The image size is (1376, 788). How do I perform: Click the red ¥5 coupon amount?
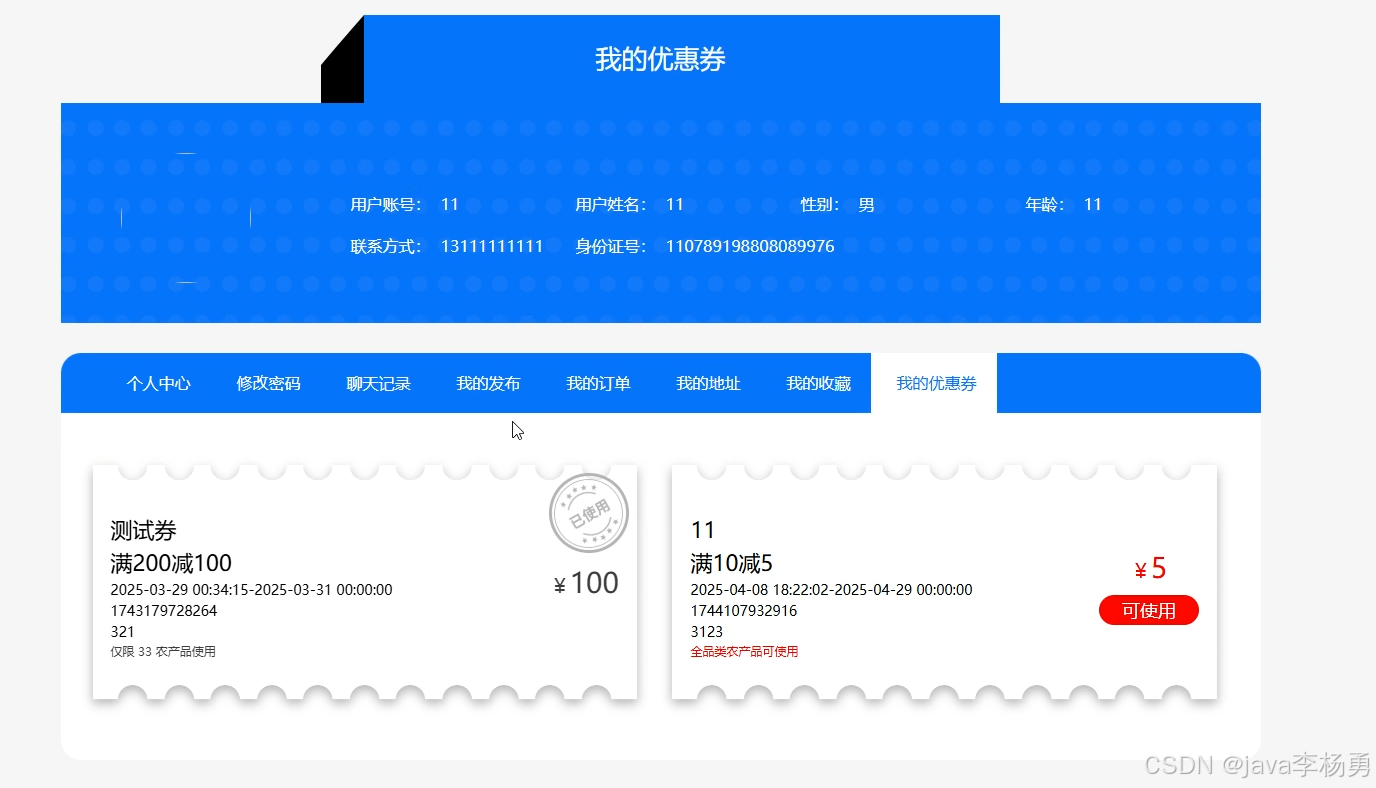1150,569
